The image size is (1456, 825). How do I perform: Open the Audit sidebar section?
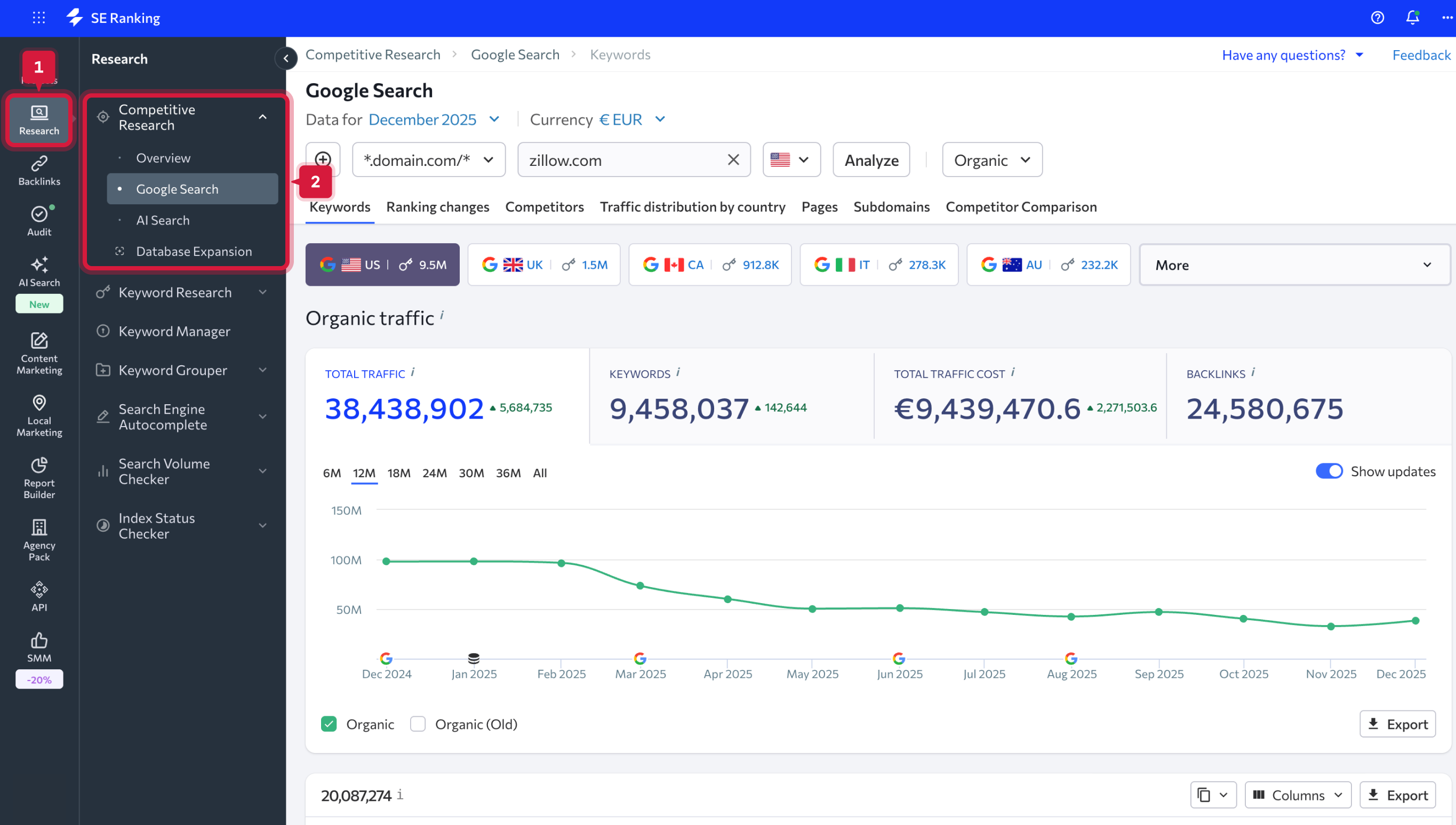pos(39,221)
